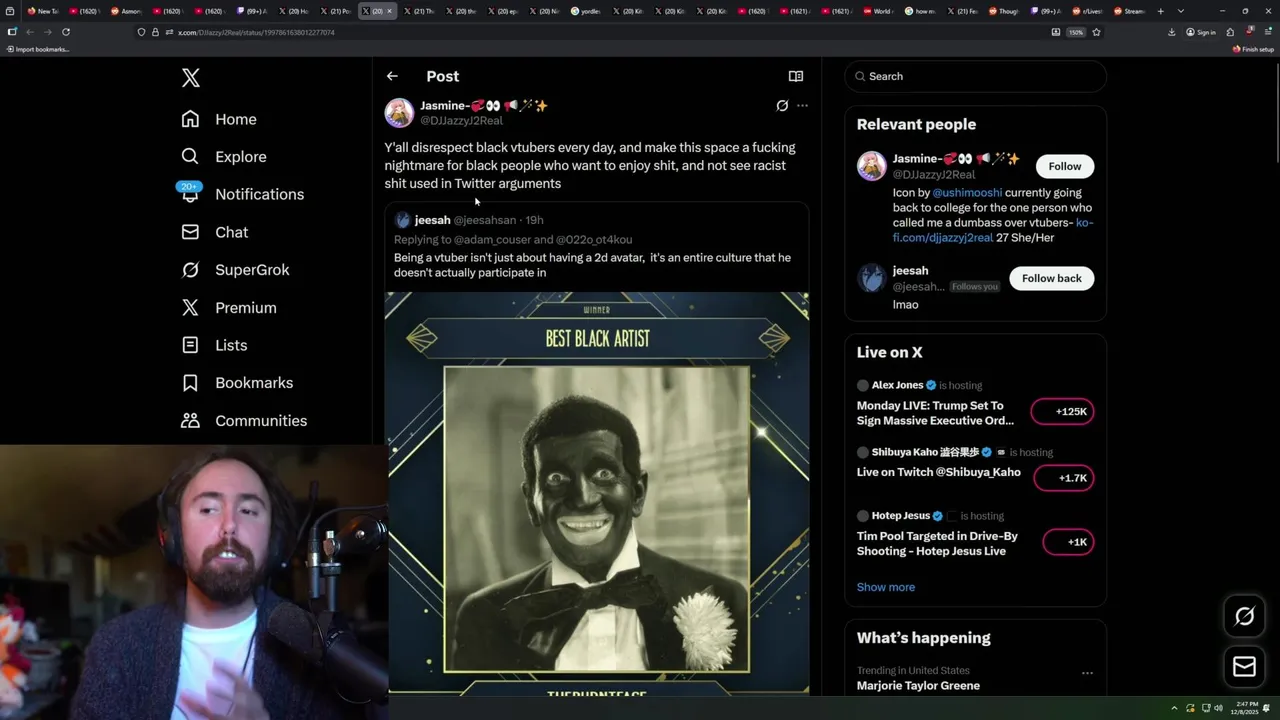The height and width of the screenshot is (720, 1280).
Task: Open the floating Grok button
Action: pos(1244,617)
